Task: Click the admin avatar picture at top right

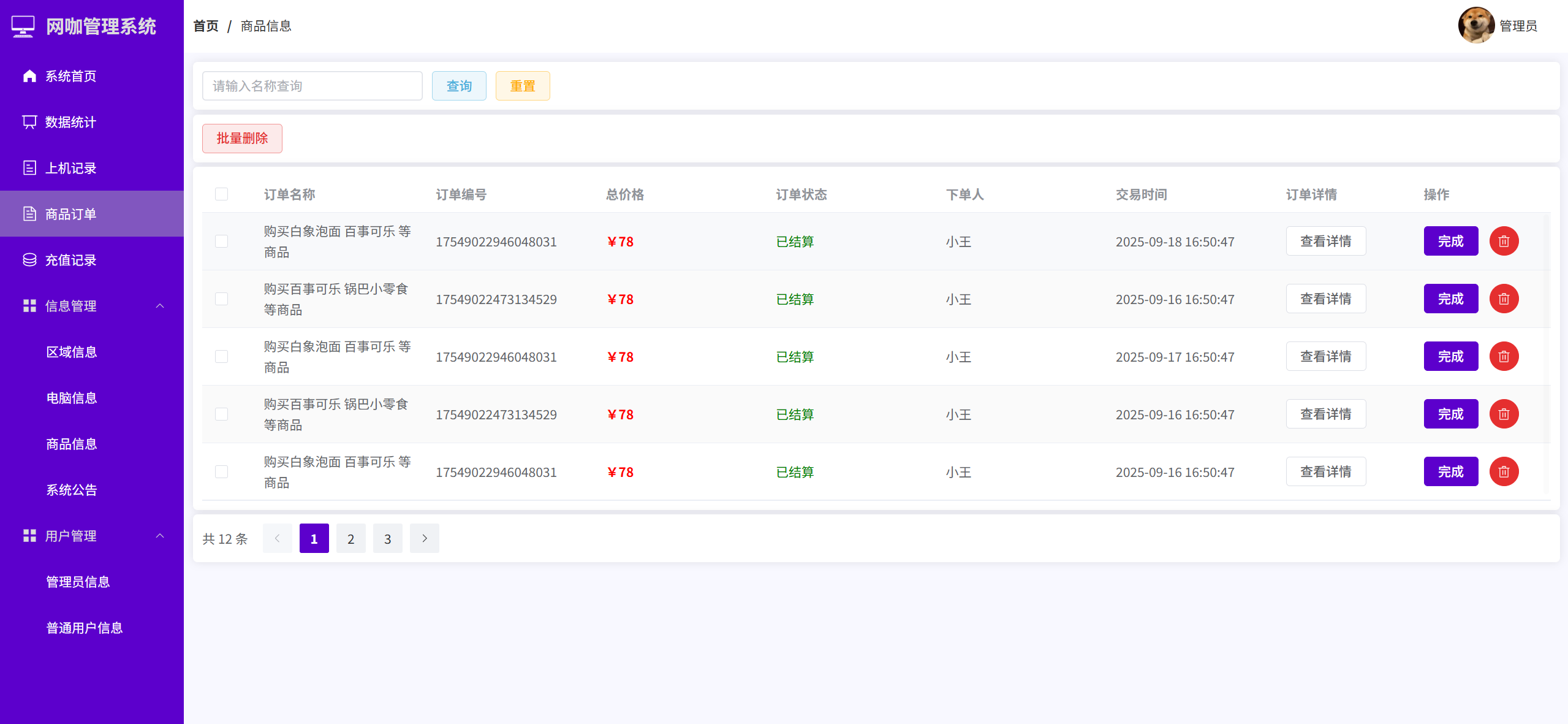Action: point(1475,26)
